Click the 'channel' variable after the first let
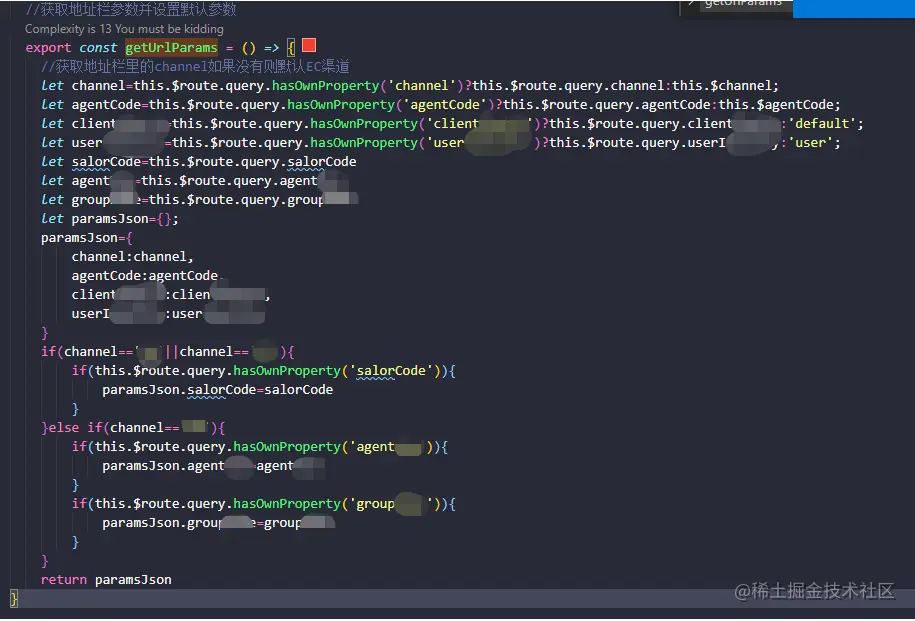The image size is (915, 621). (99, 85)
